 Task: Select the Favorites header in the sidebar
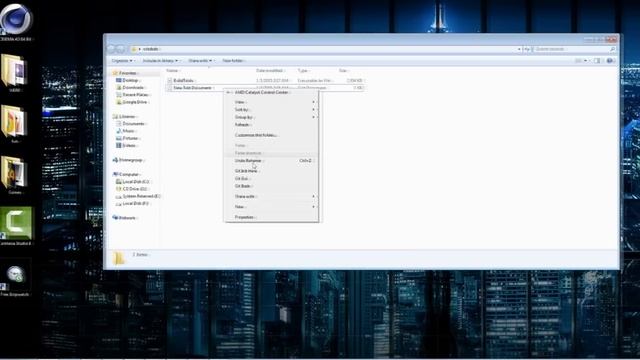126,73
